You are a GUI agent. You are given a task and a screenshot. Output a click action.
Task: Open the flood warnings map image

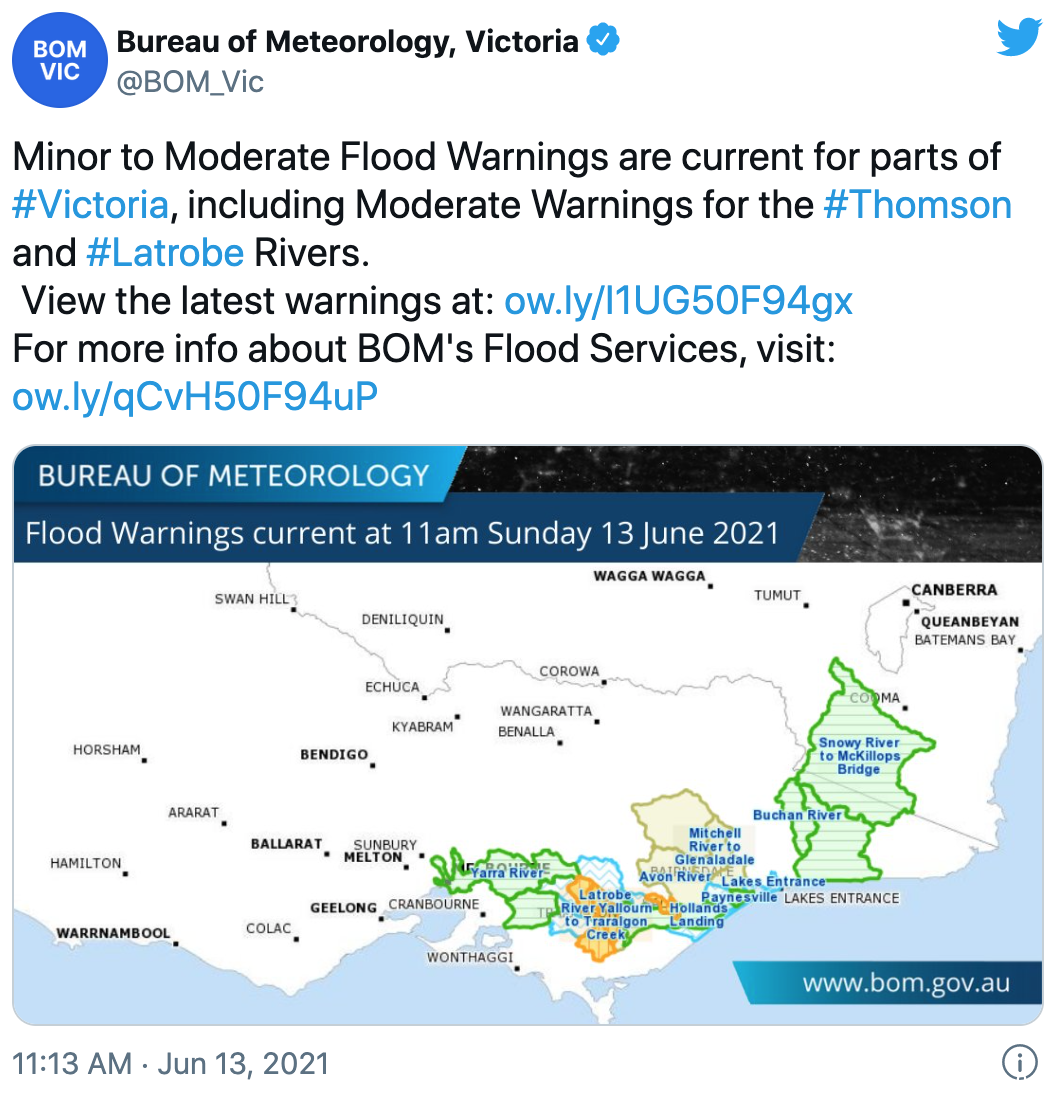(528, 735)
